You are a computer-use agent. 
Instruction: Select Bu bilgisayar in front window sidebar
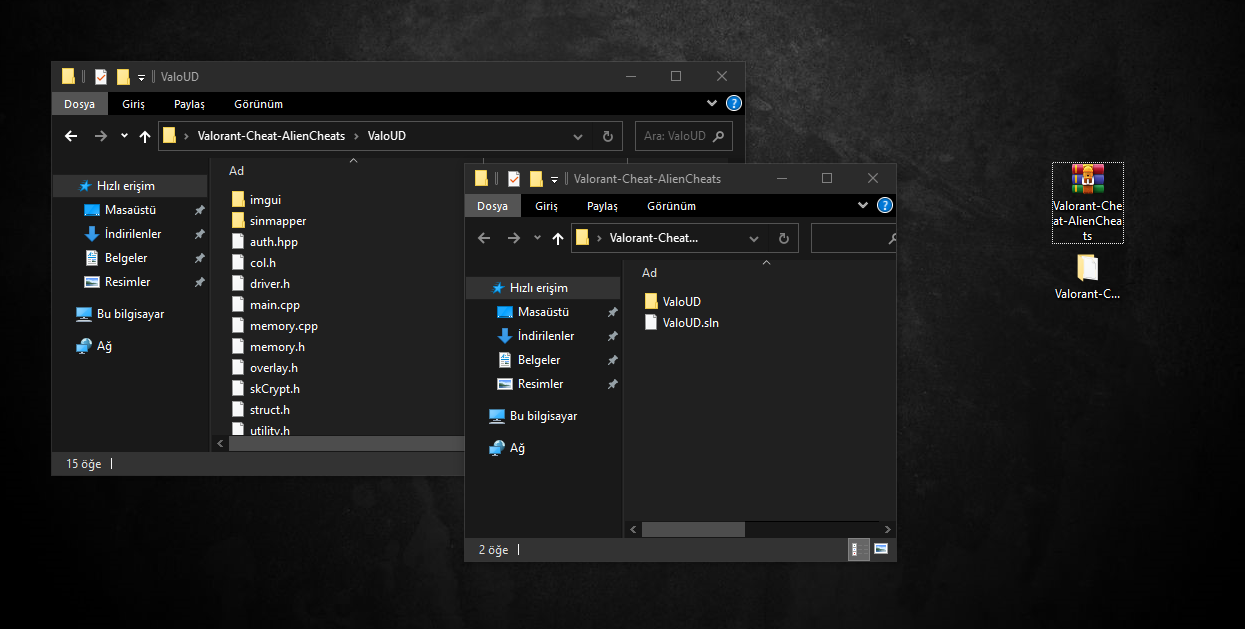click(543, 416)
